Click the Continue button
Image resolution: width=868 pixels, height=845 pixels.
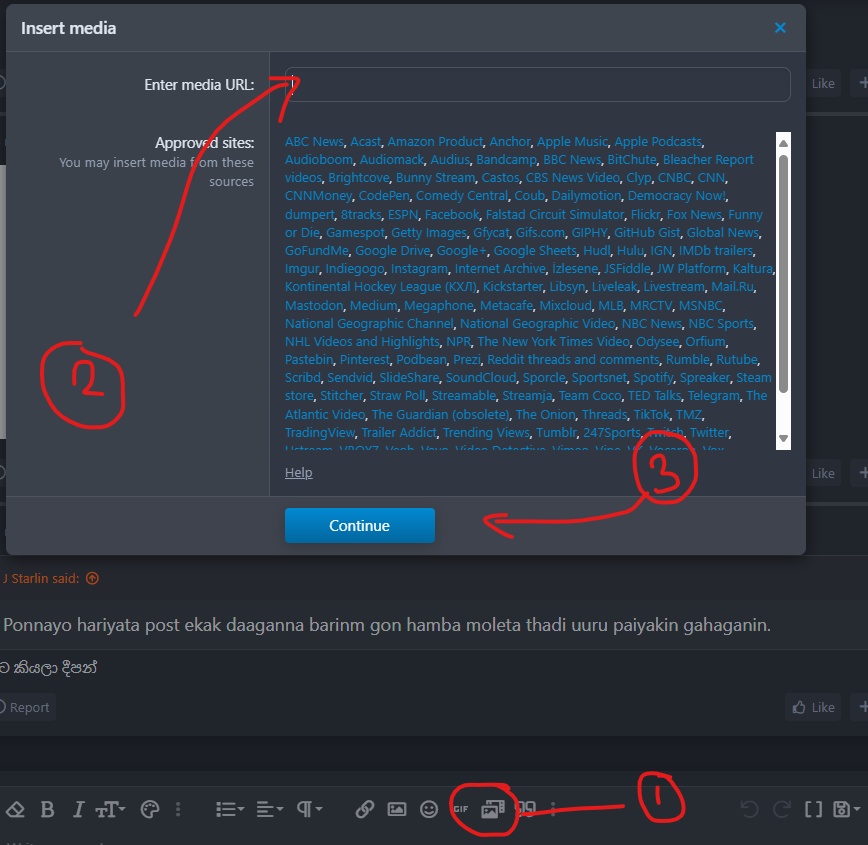(x=360, y=525)
